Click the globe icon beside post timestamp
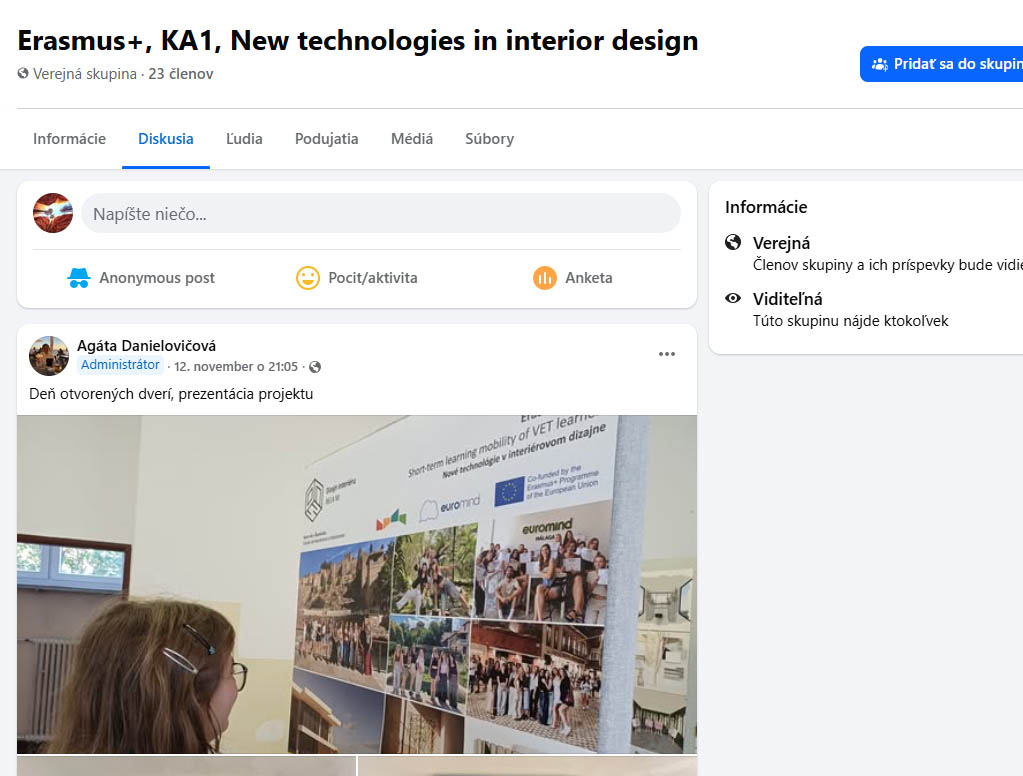Image resolution: width=1023 pixels, height=776 pixels. 315,367
